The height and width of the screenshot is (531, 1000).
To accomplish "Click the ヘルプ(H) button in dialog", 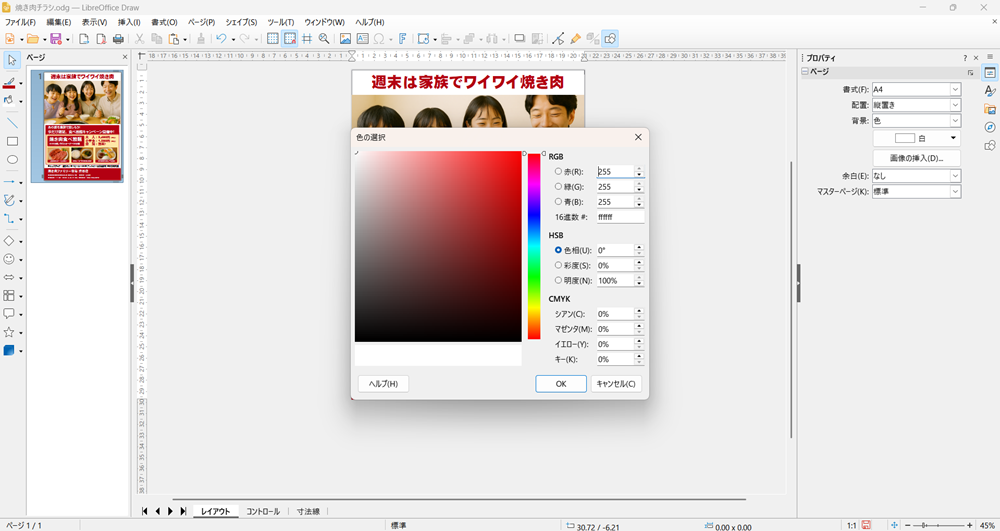I will (383, 384).
